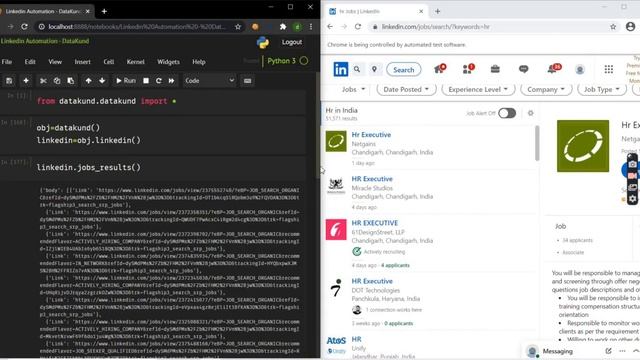Screen dimensions: 640x360
Task: Open LinkedIn Work apps grid icon
Action: pos(609,69)
